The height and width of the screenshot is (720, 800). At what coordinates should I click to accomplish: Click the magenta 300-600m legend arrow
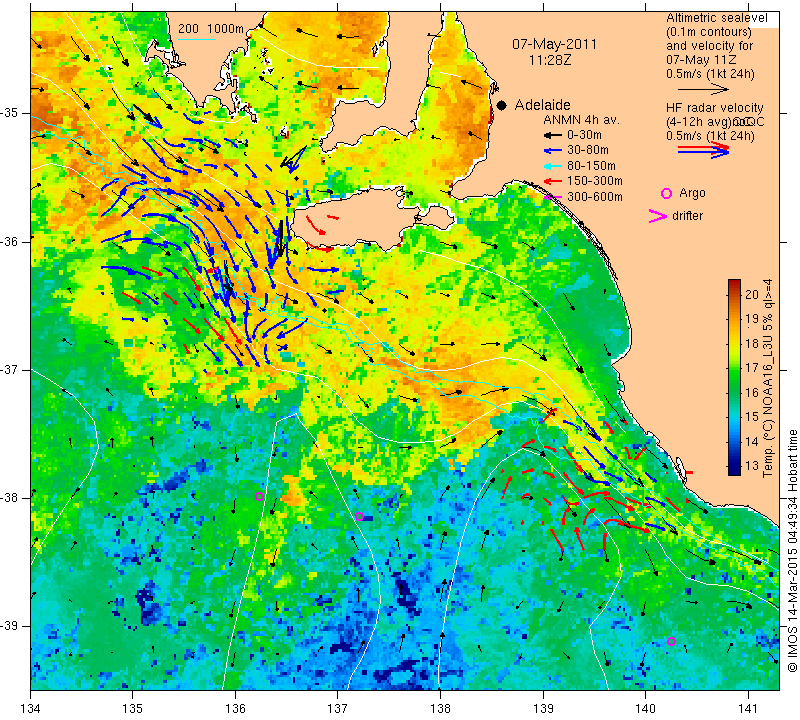click(x=553, y=197)
